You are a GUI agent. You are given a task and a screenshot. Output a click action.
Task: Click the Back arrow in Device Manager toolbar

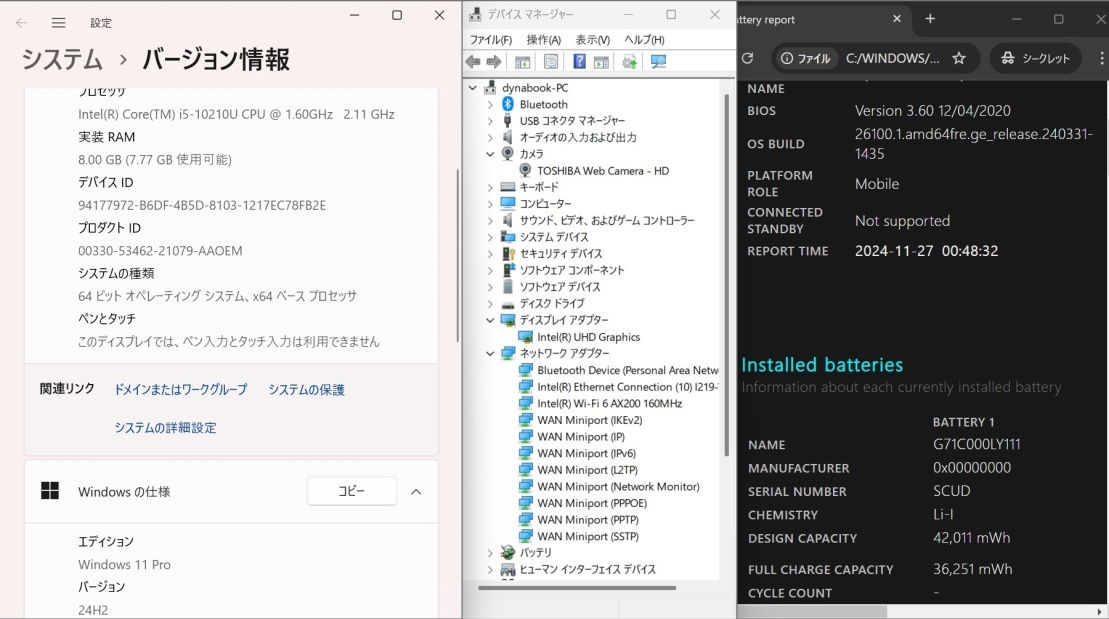pyautogui.click(x=473, y=62)
